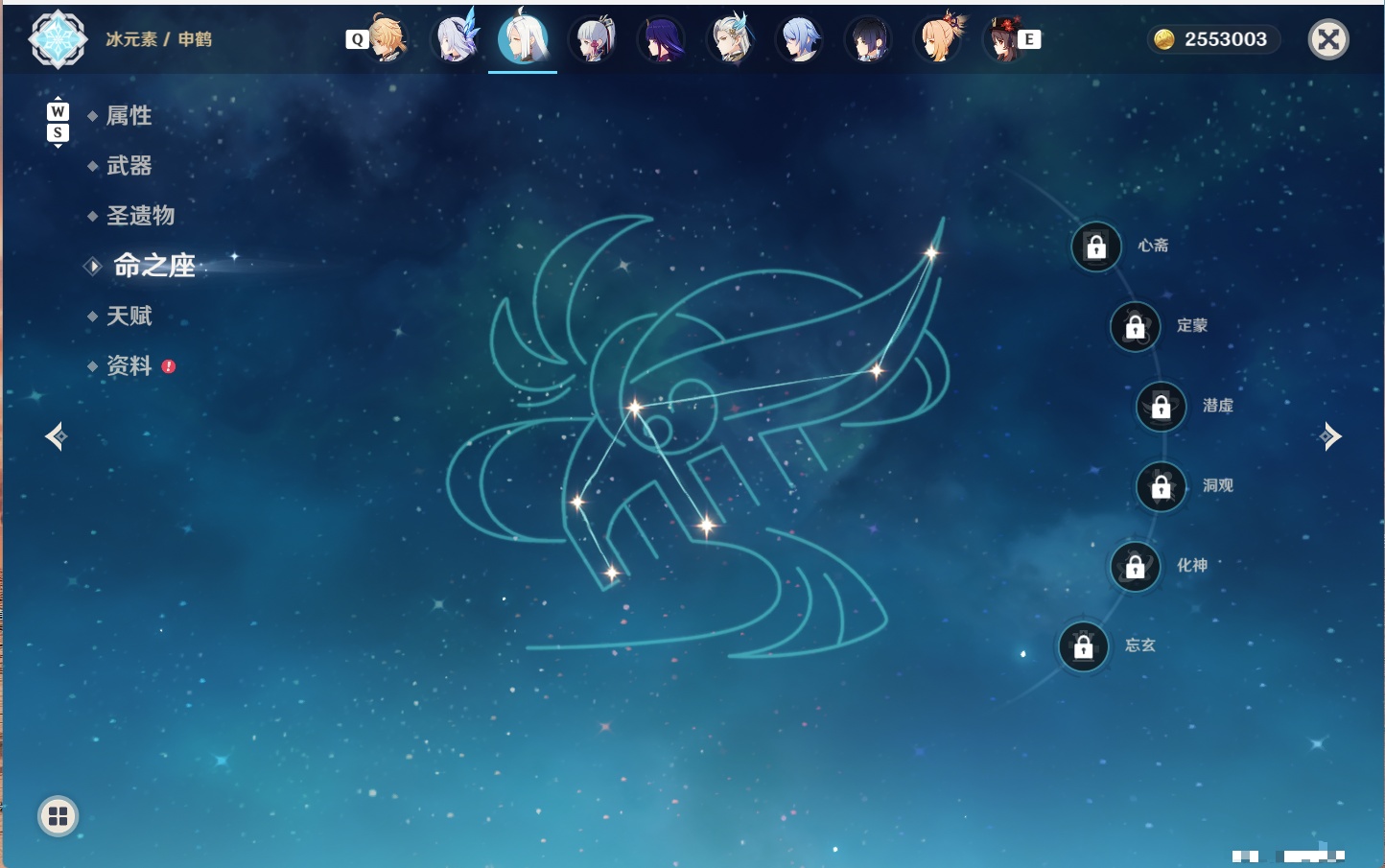The image size is (1385, 868).
Task: Go to next character with right arrow
Action: (1330, 436)
